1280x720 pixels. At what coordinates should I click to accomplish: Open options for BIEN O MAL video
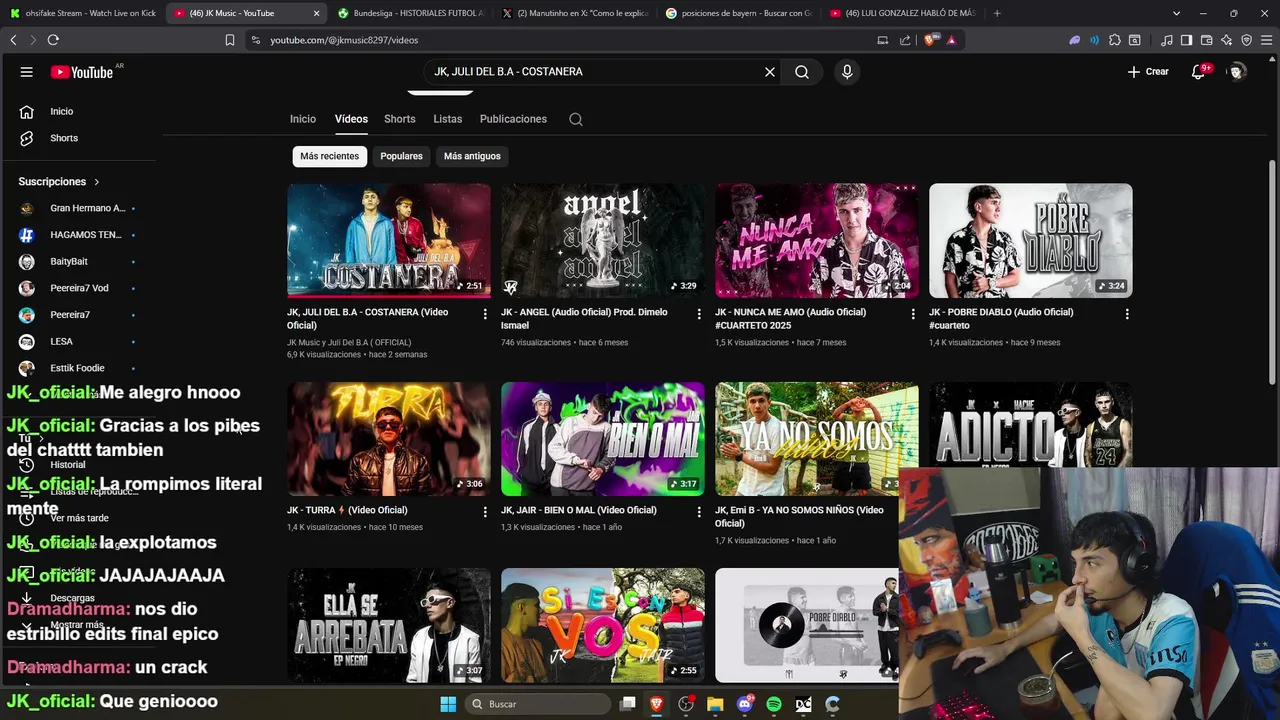pyautogui.click(x=699, y=512)
